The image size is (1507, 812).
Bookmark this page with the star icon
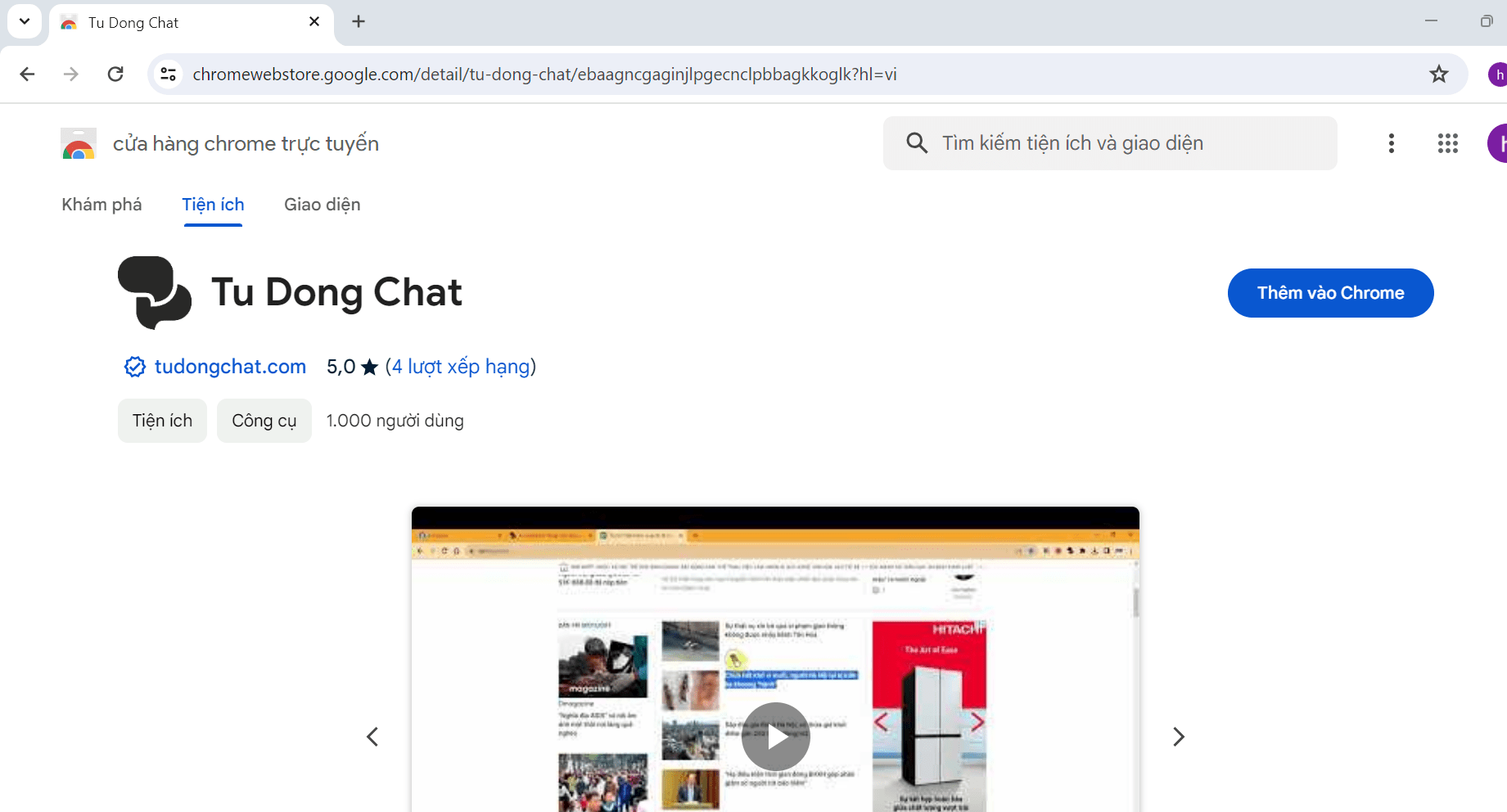pos(1438,74)
